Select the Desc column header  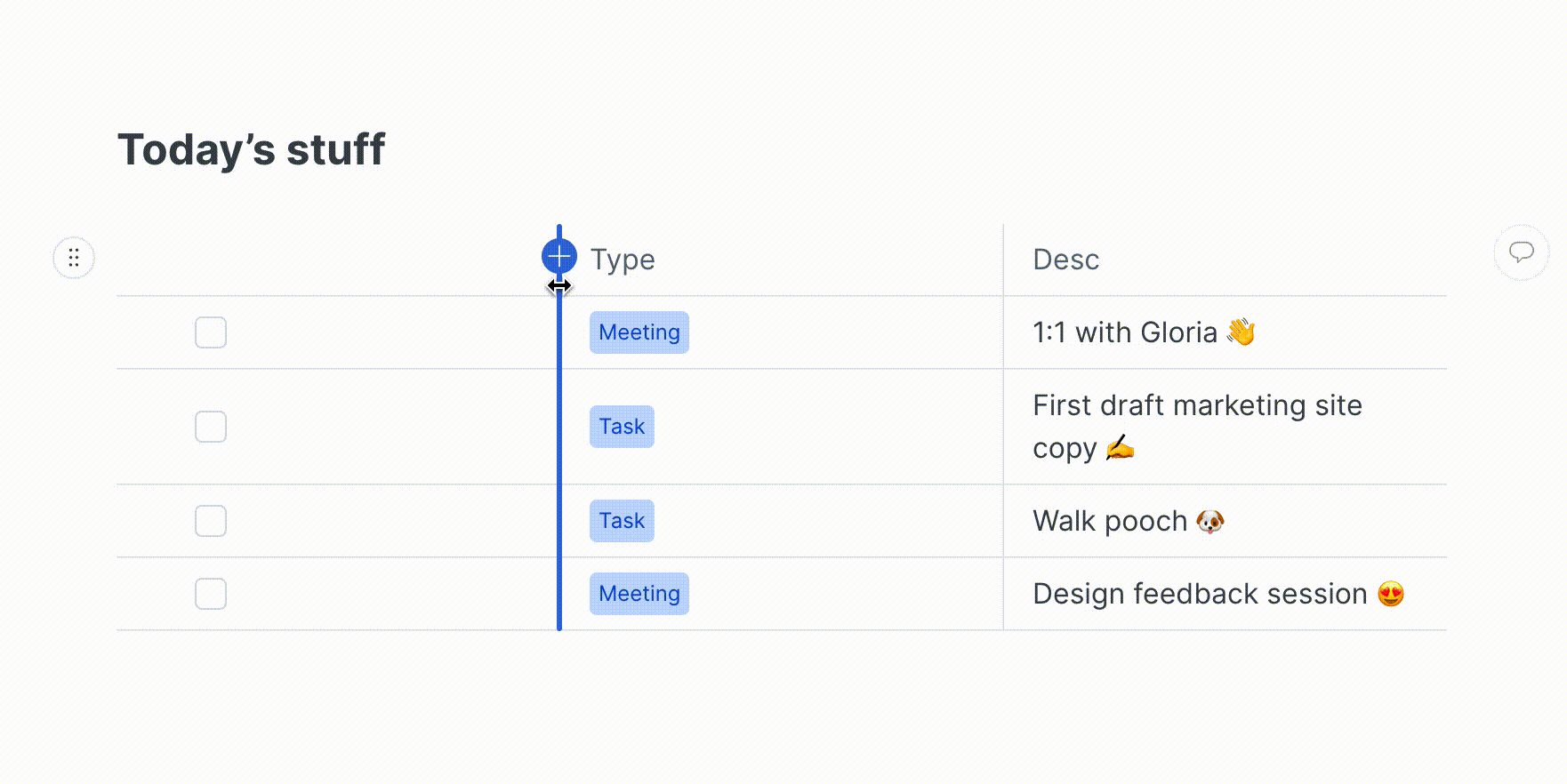tap(1065, 260)
